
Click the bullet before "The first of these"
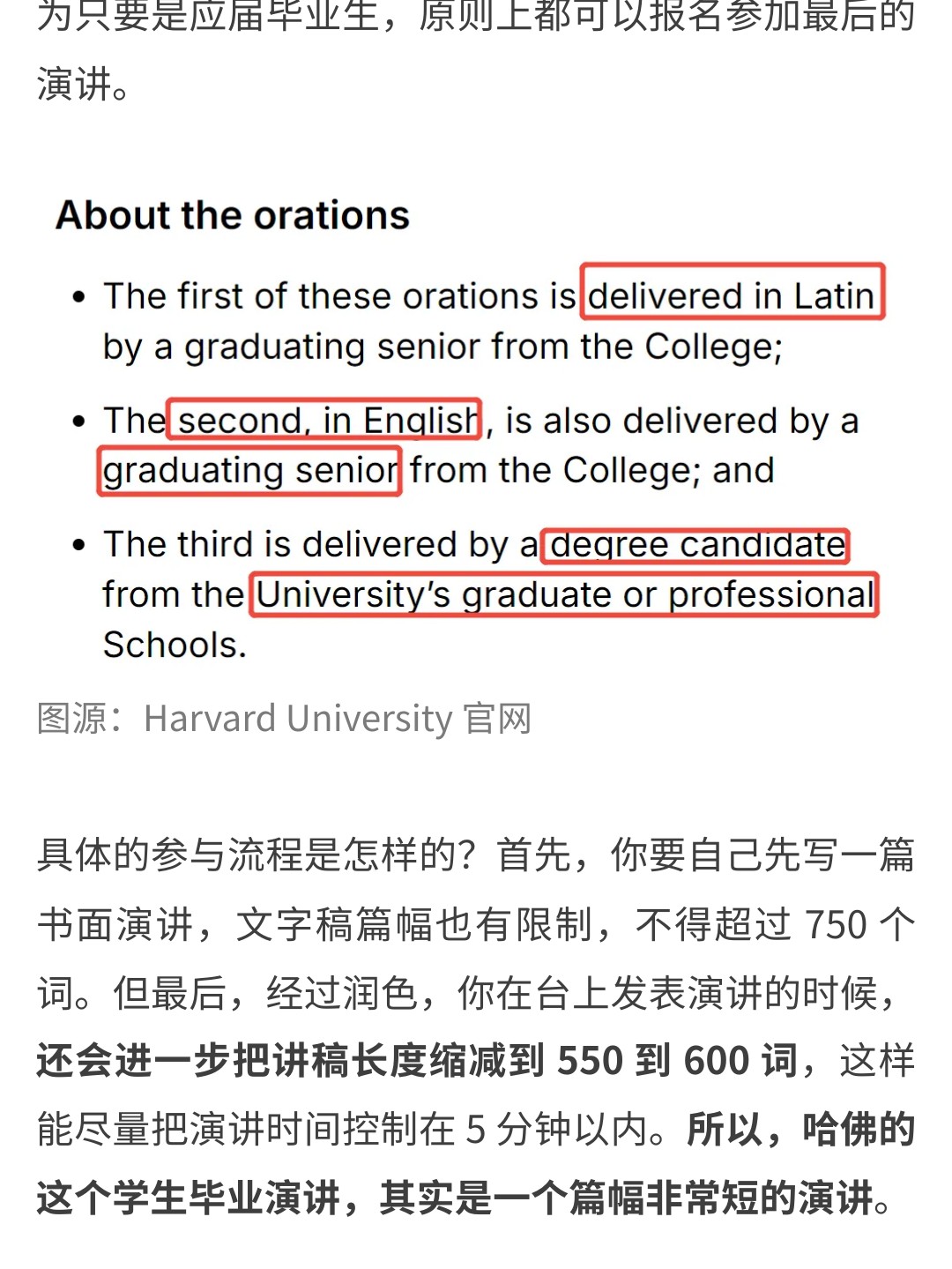pos(79,297)
